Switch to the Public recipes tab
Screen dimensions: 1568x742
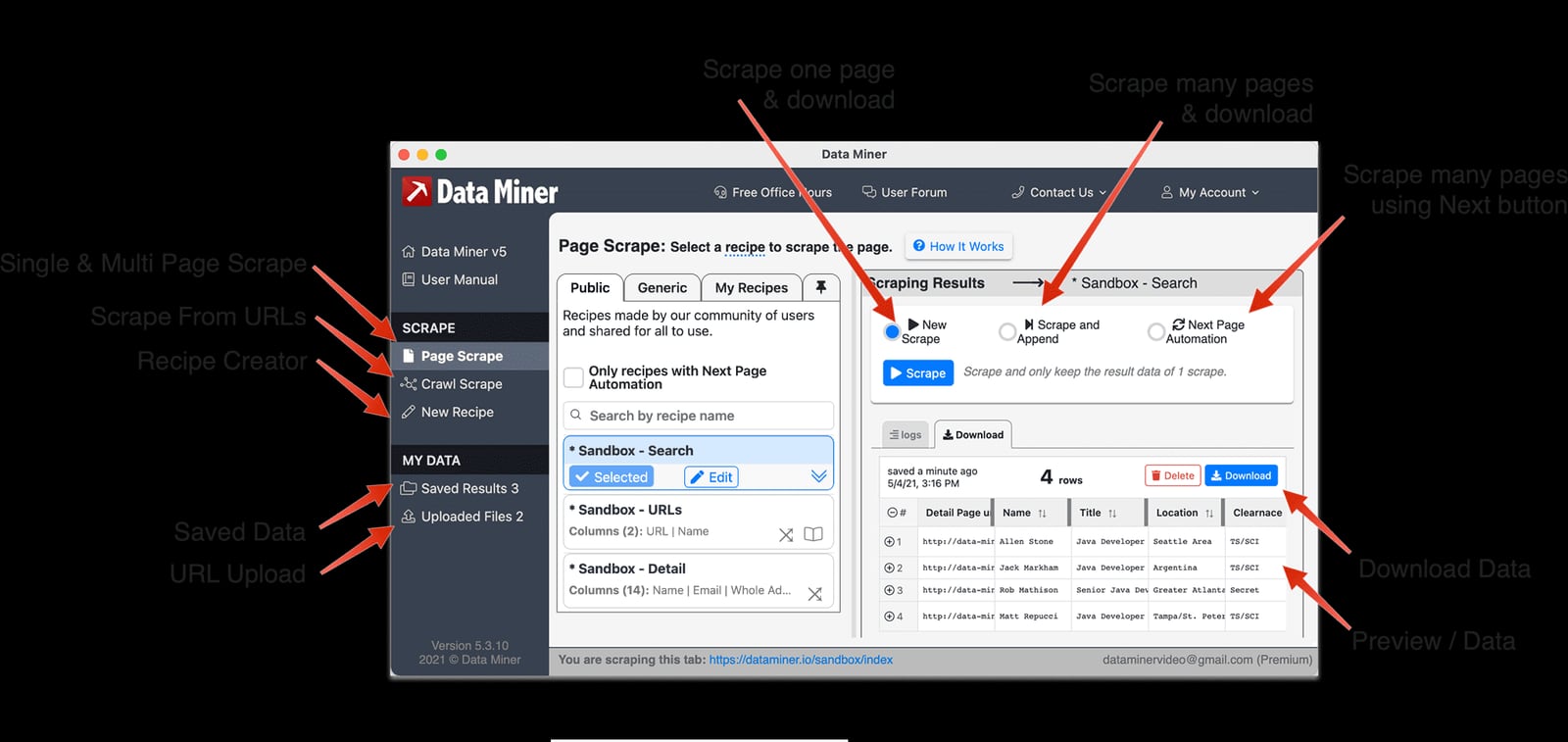[590, 287]
